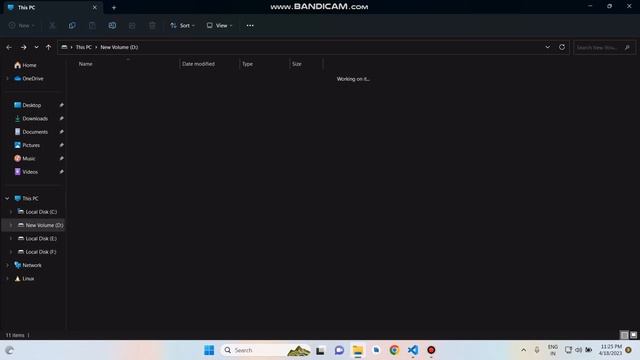The image size is (640, 360).
Task: Open the New item dropdown
Action: point(22,25)
